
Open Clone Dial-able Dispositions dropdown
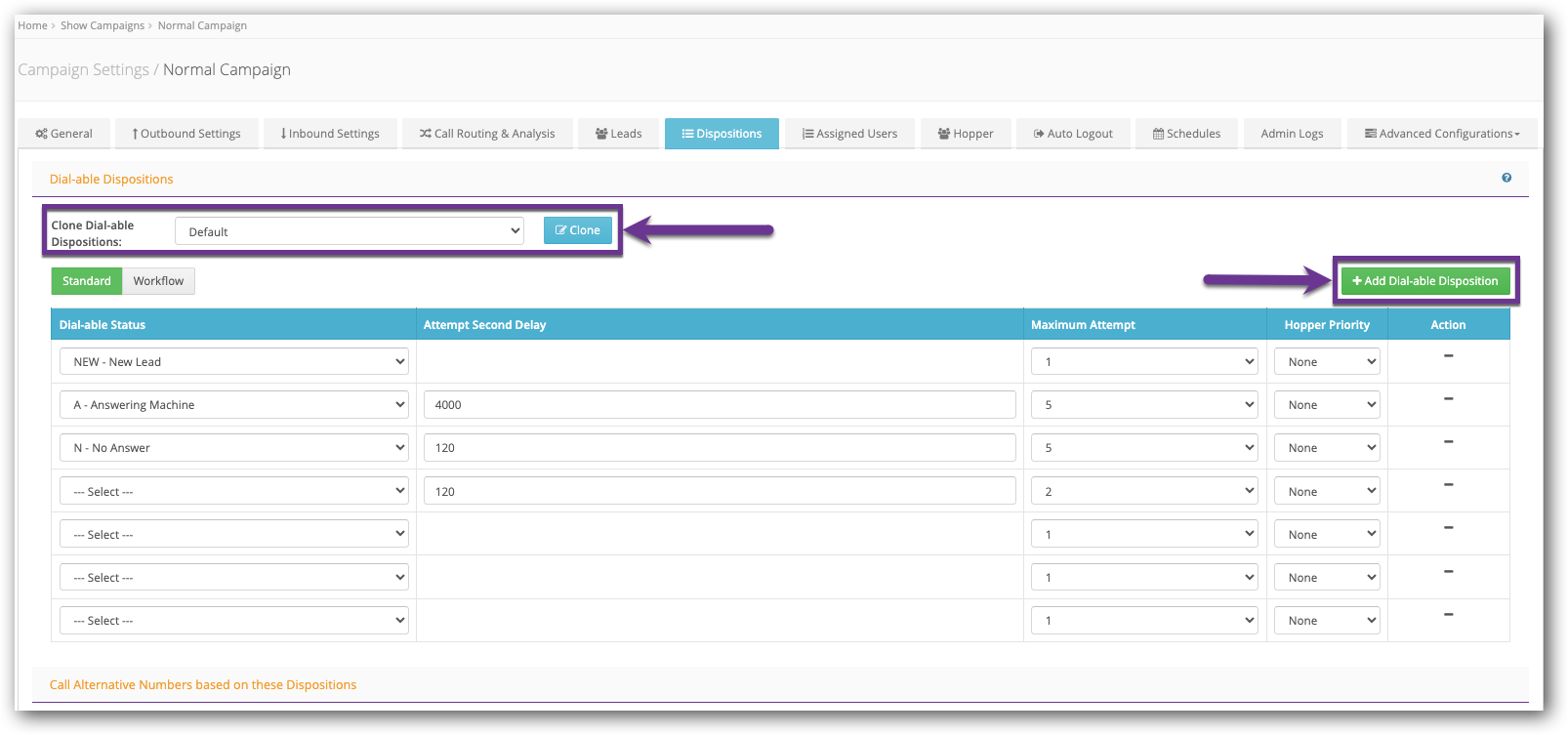tap(350, 231)
